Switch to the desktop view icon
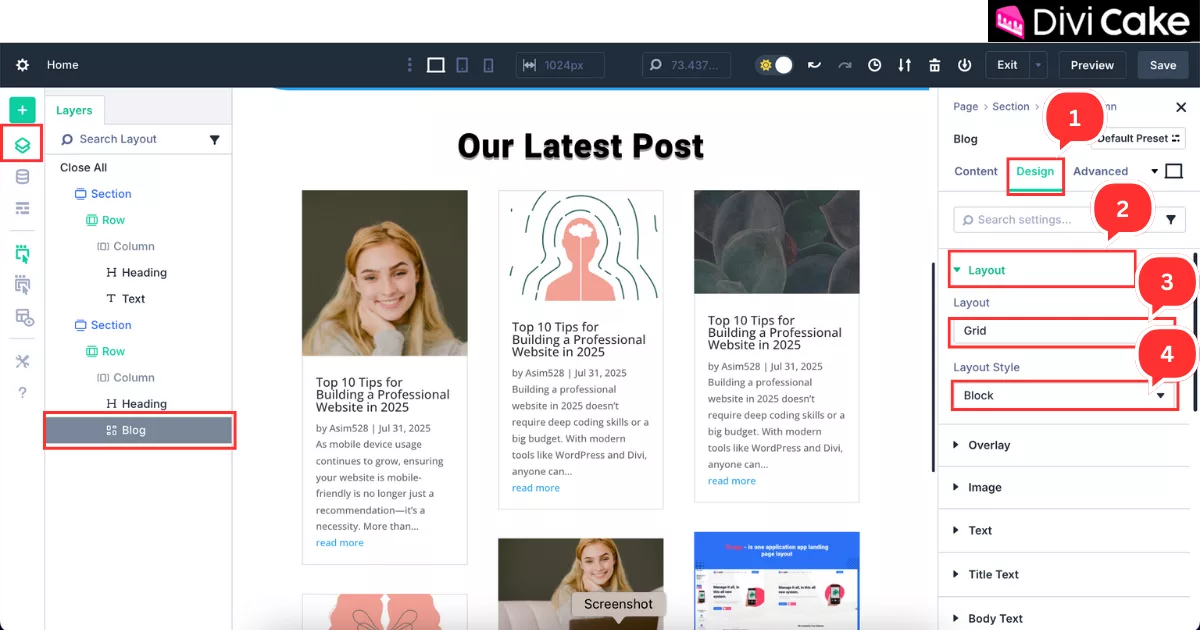 pos(436,65)
